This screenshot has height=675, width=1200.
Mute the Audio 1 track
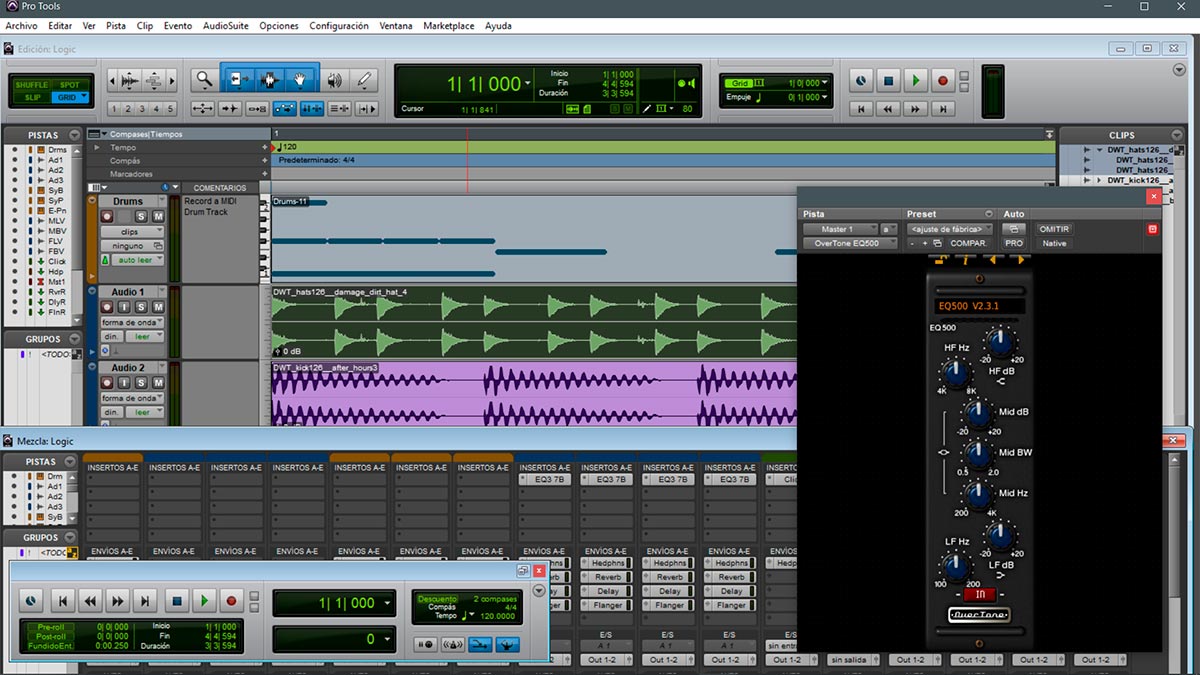pyautogui.click(x=158, y=307)
